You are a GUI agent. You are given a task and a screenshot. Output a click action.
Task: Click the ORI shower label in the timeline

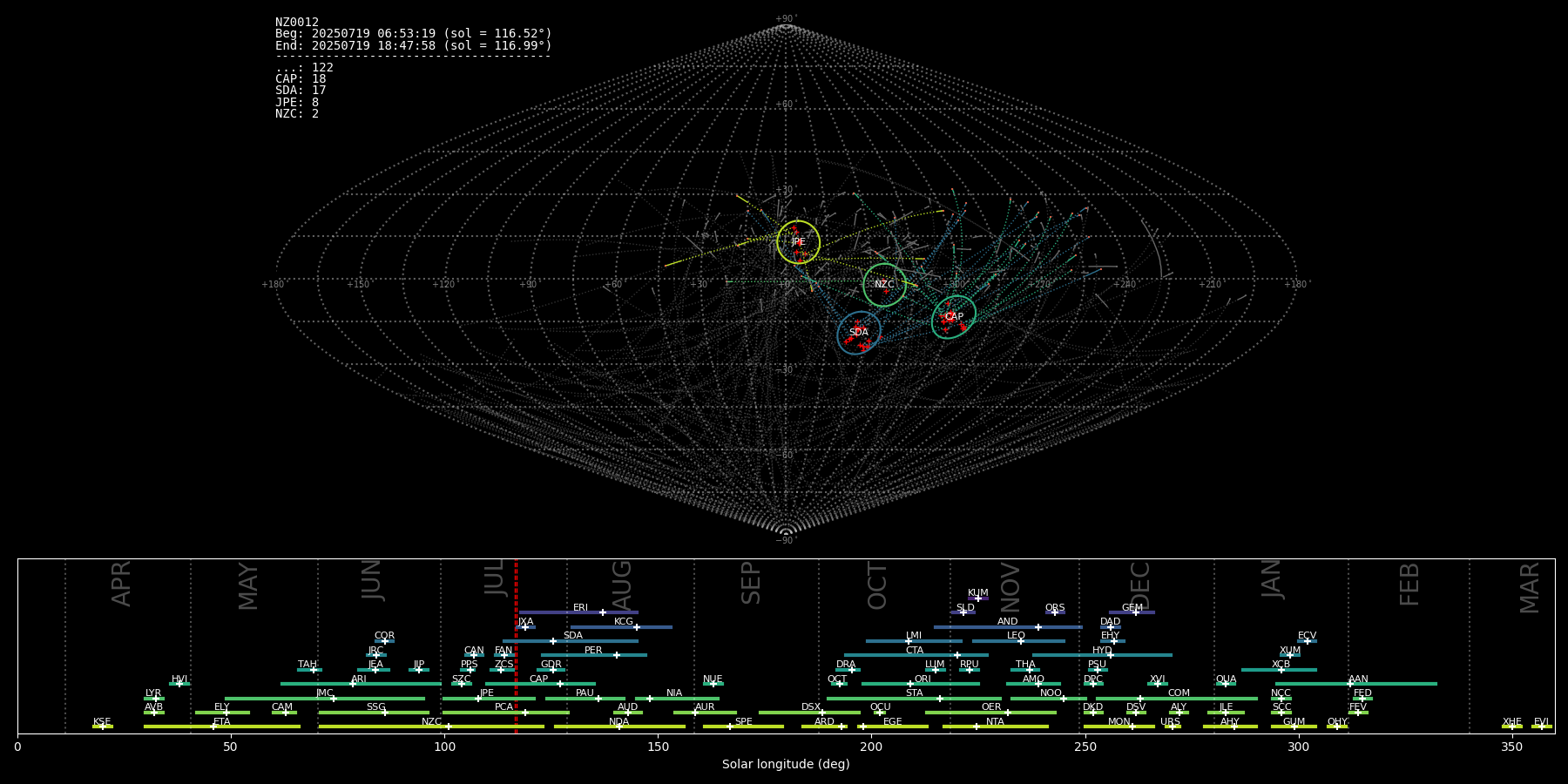(923, 679)
